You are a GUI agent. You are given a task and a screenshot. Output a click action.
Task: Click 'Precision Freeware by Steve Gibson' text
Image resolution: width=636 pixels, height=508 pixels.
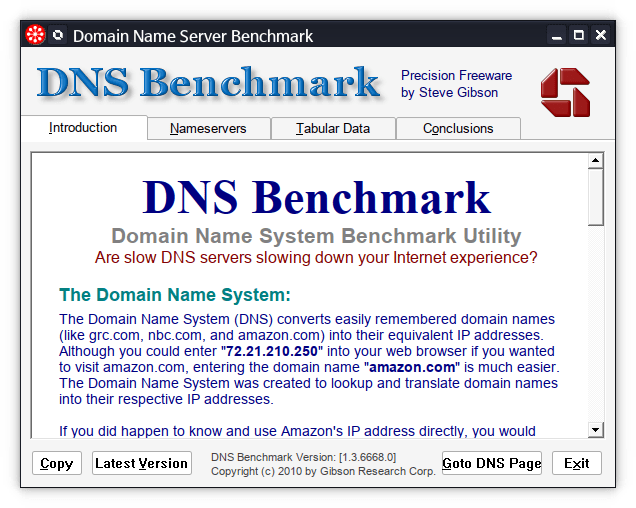[x=456, y=84]
